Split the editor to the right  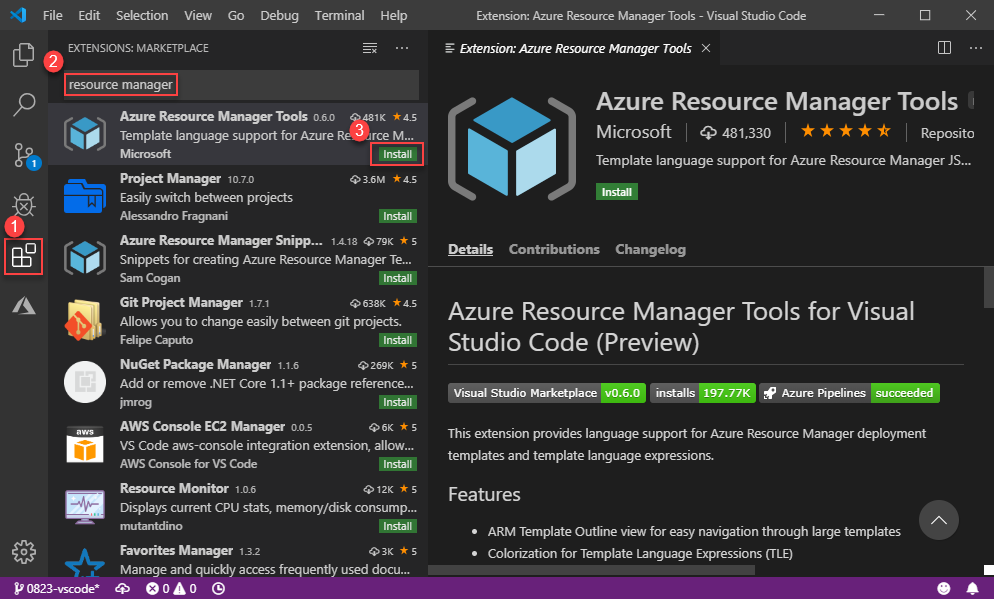click(945, 48)
